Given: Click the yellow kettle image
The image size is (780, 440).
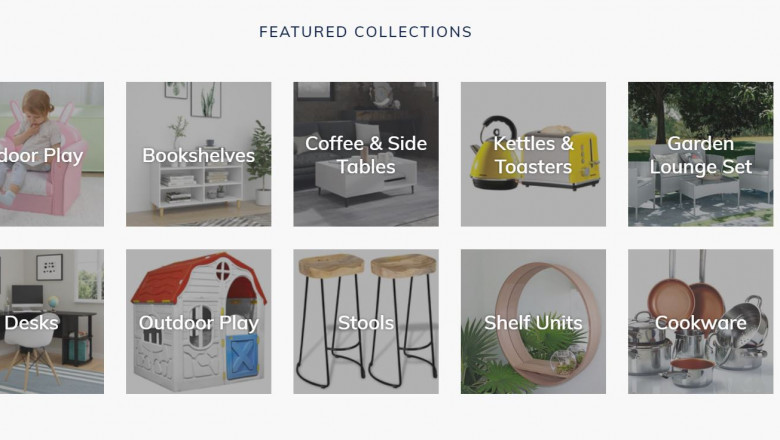Looking at the screenshot, I should tap(494, 153).
